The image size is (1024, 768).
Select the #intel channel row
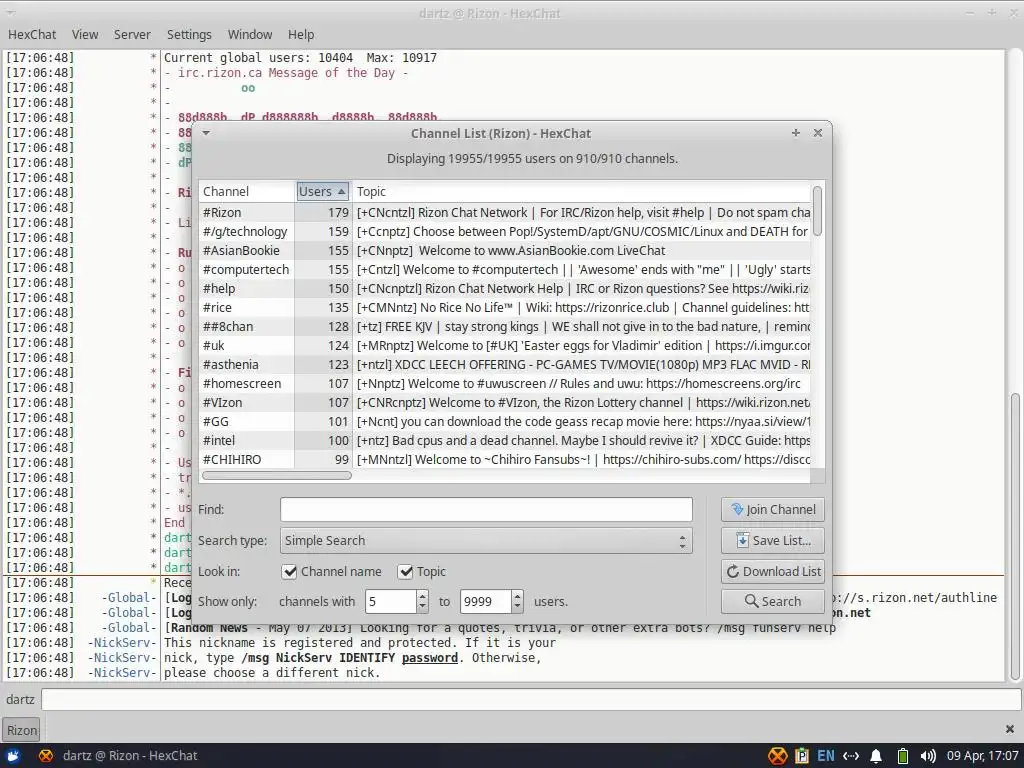click(505, 440)
